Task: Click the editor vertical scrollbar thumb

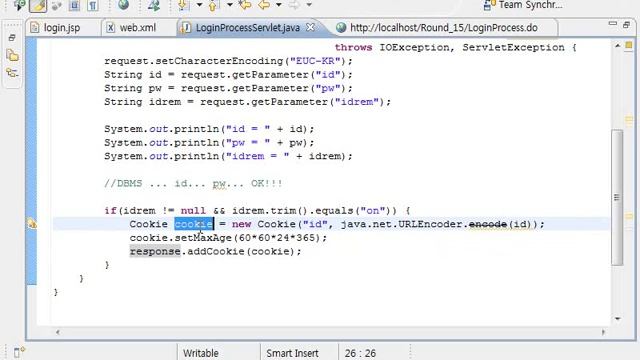Action: [617, 198]
